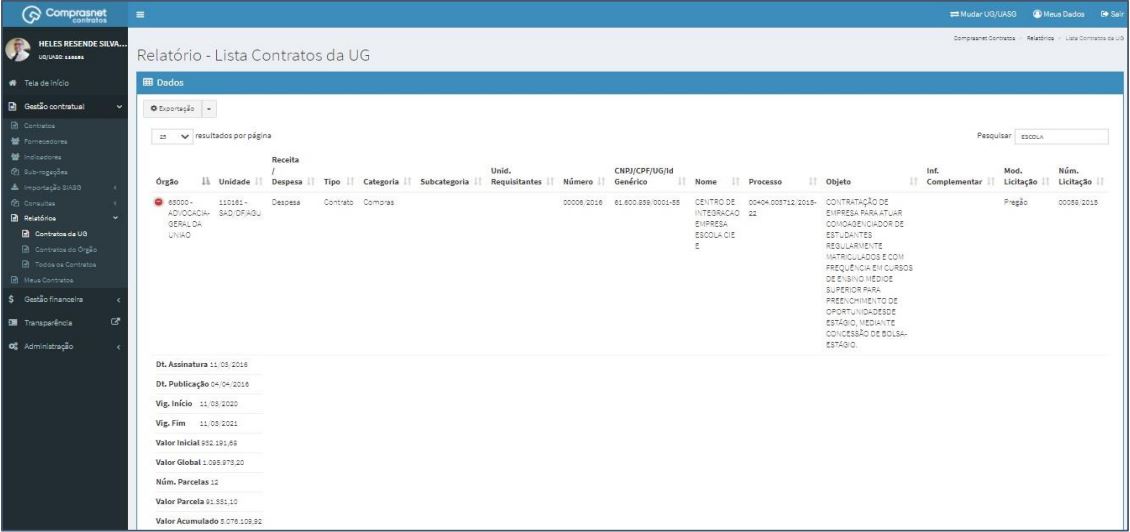Click the Comprasnet Contratos logo

[64, 14]
